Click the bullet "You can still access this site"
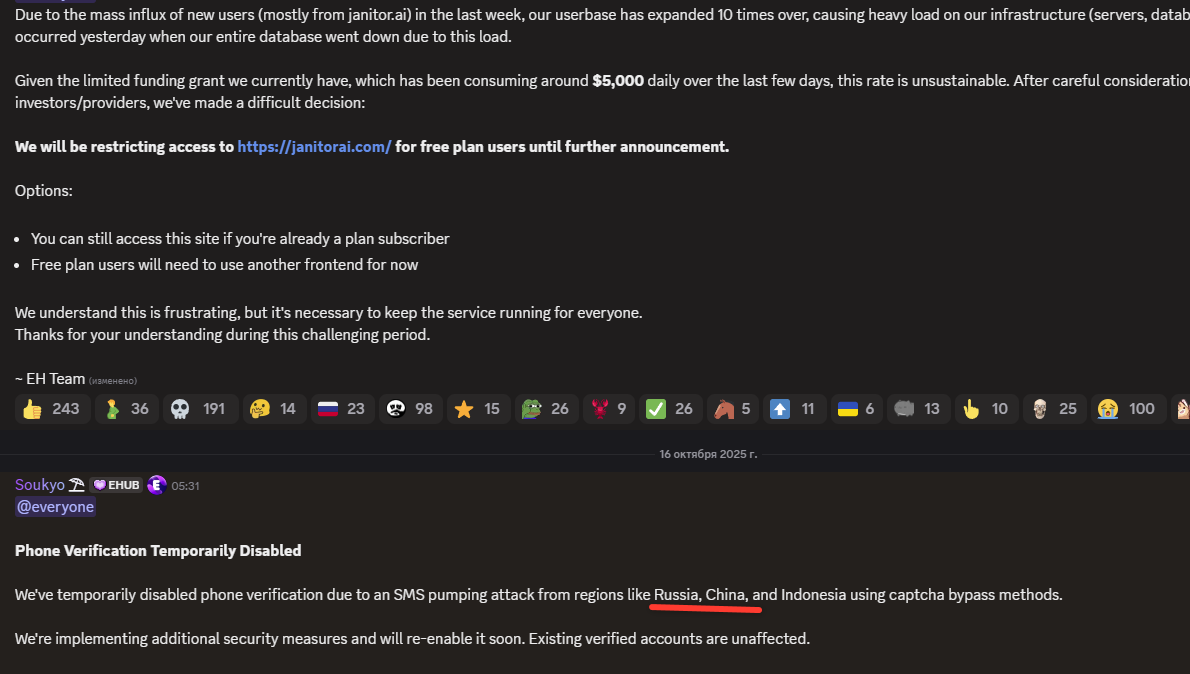 (241, 238)
